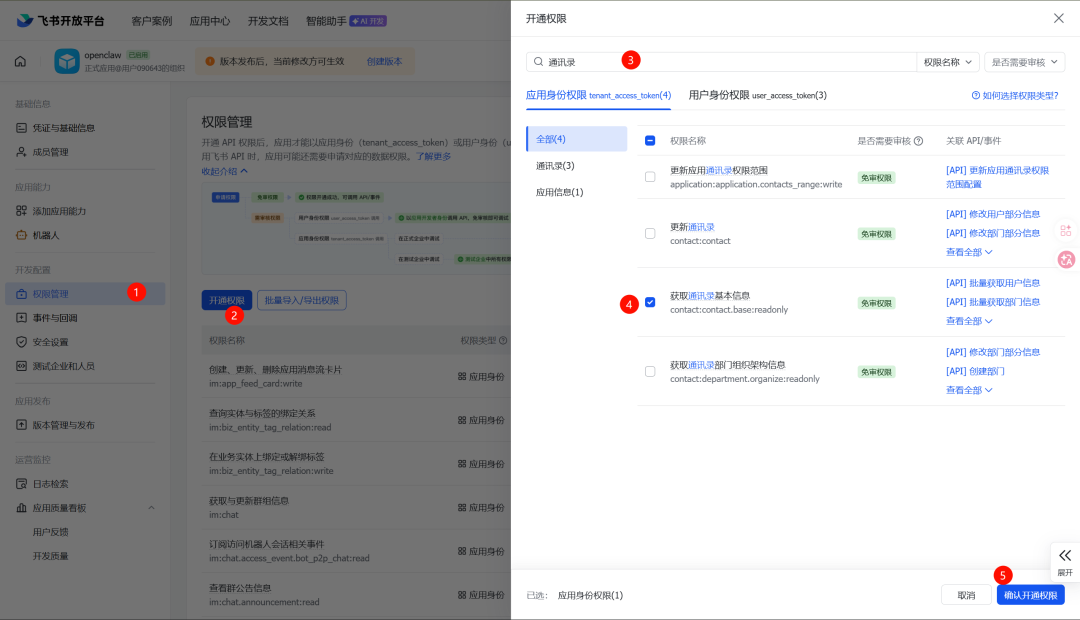Open 用户反馈 in the sidebar
Screen dimensions: 1080x620
tap(50, 533)
